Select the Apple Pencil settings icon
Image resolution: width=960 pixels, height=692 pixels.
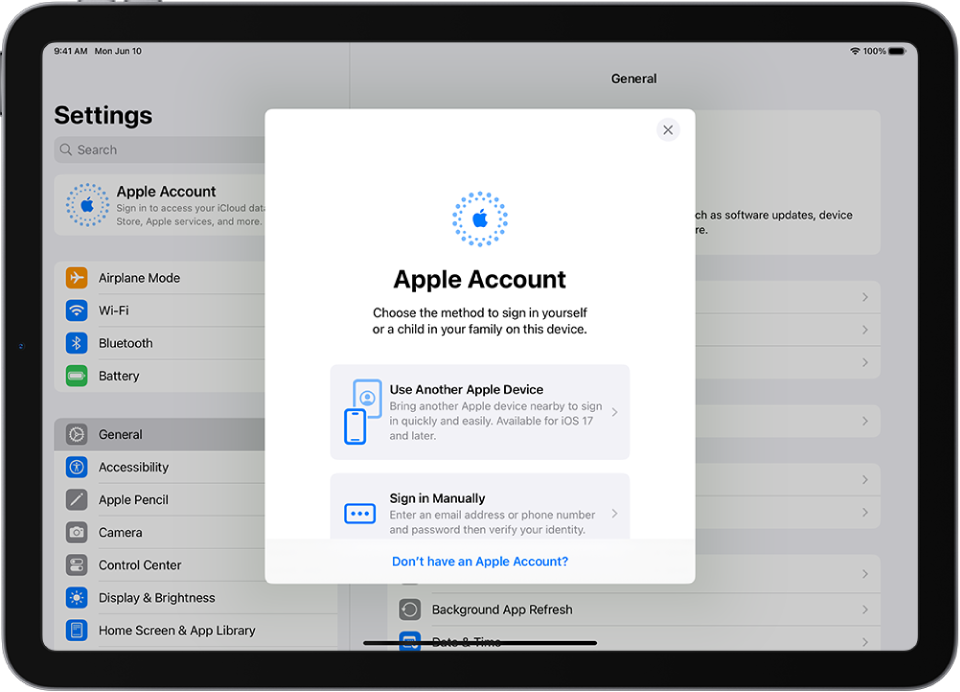click(x=77, y=499)
